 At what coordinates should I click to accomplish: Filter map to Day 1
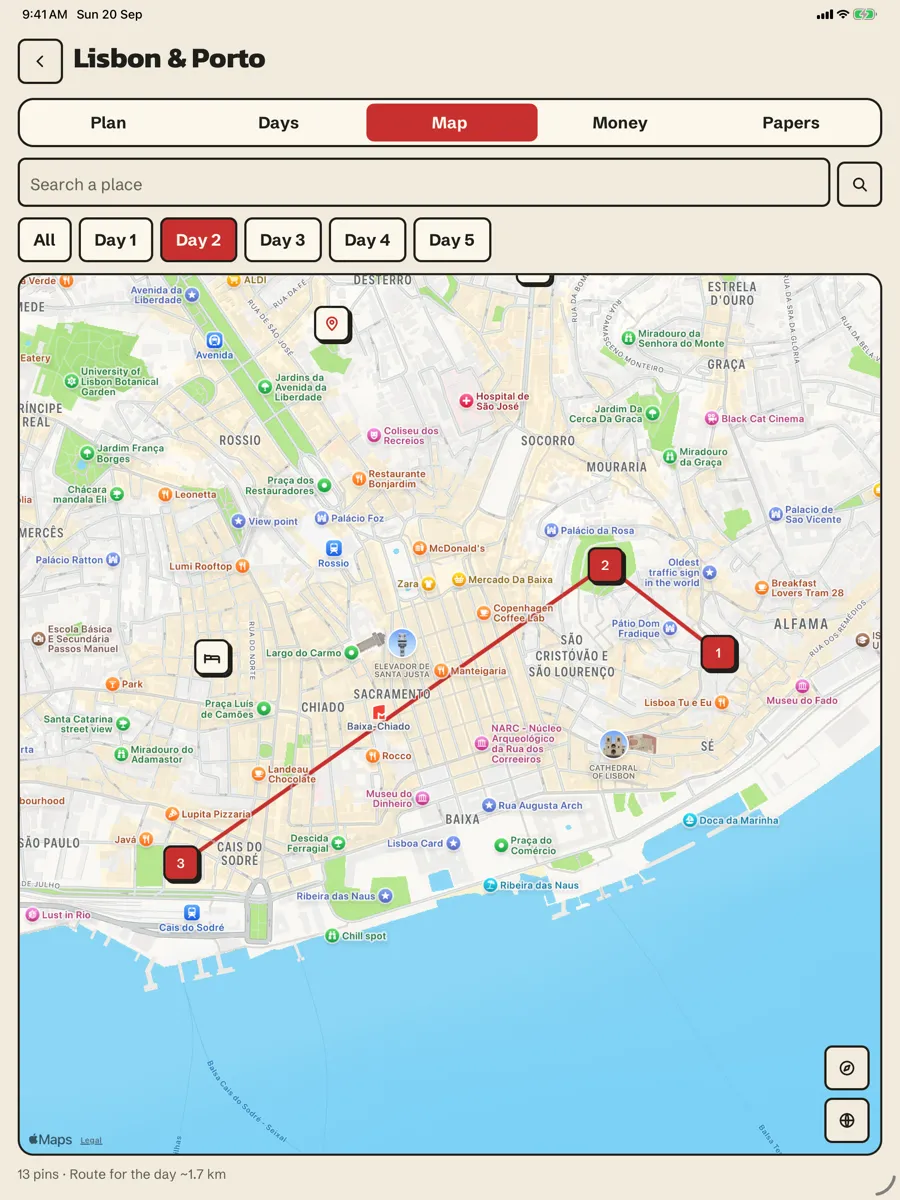pos(116,240)
